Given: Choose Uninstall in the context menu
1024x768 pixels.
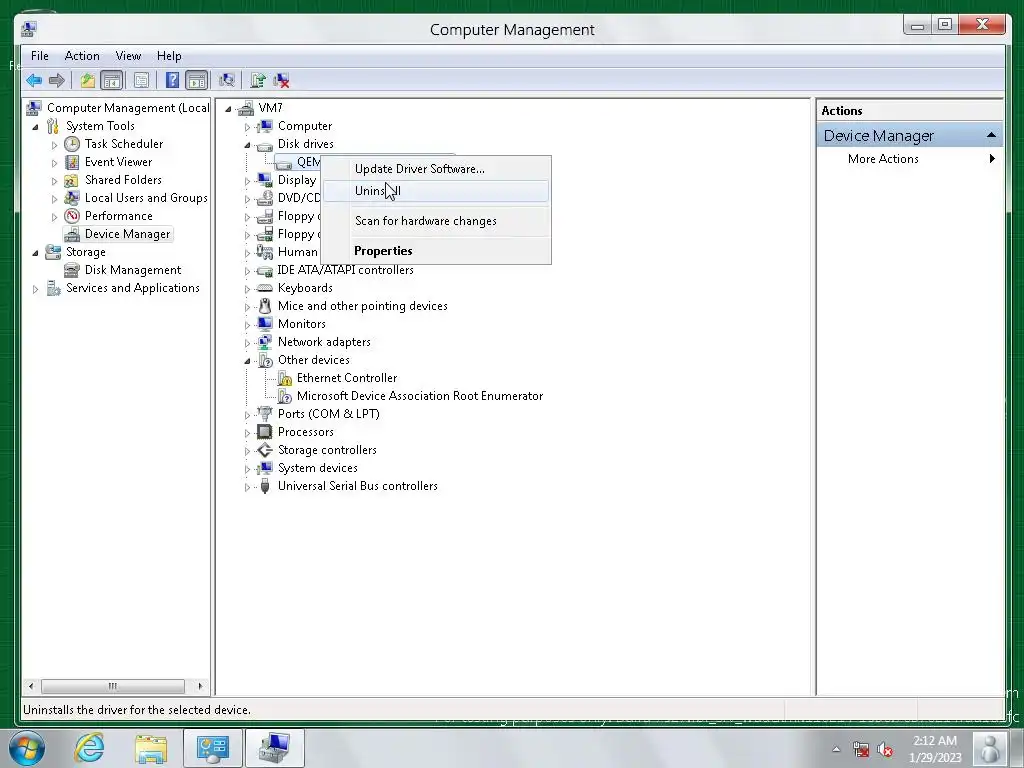Looking at the screenshot, I should coord(436,191).
